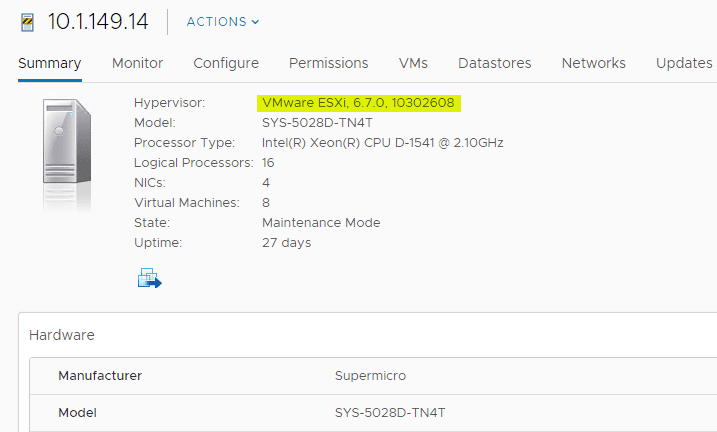Click the Hypervisor: label

169,103
